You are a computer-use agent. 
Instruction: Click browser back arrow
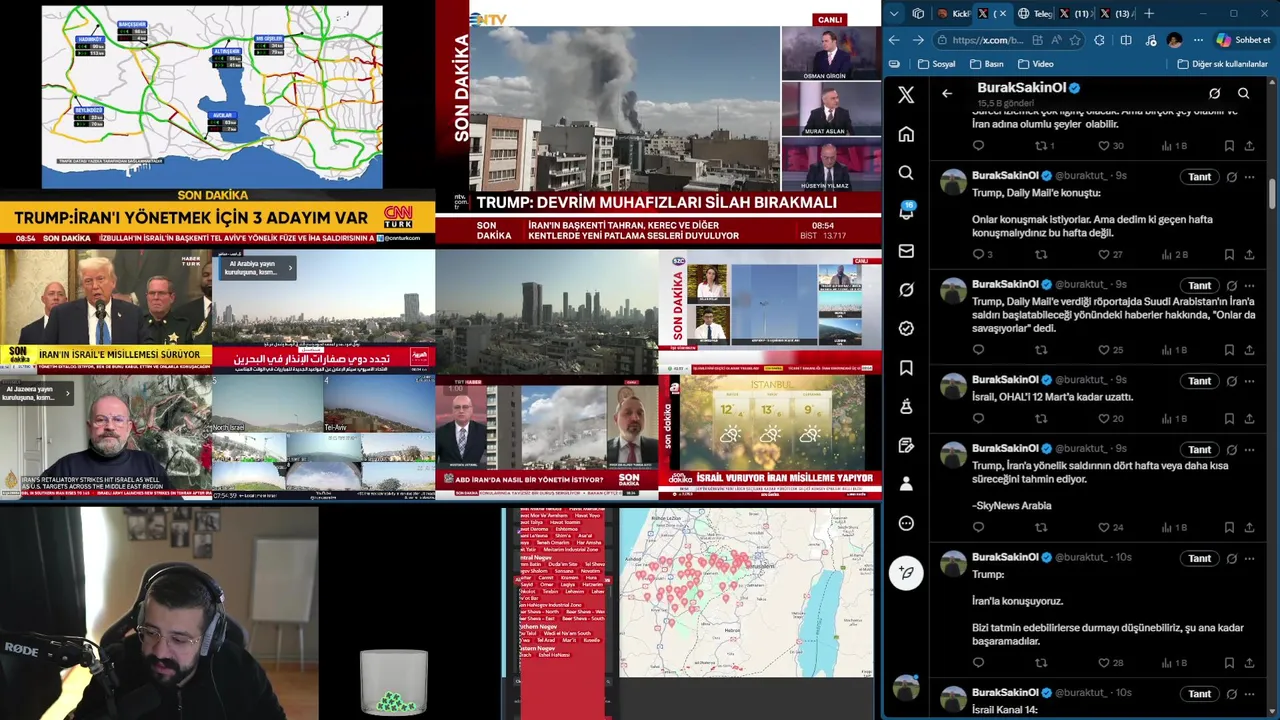point(894,40)
